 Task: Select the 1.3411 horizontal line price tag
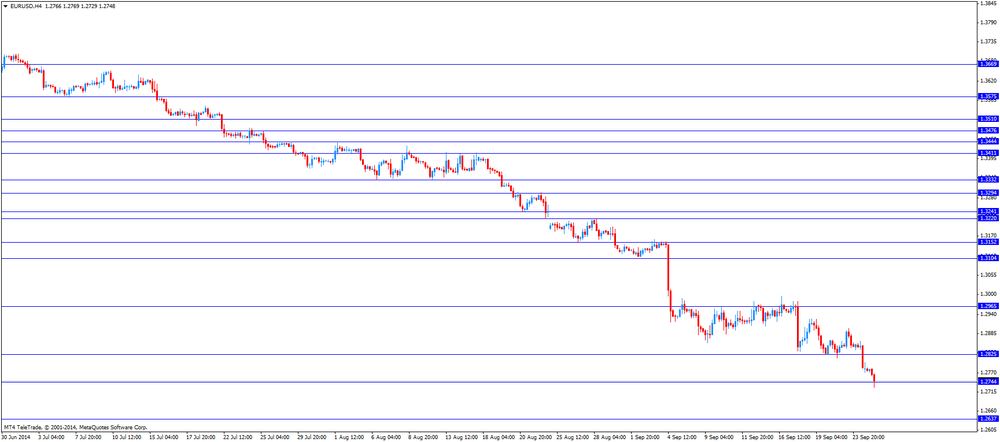pyautogui.click(x=988, y=153)
